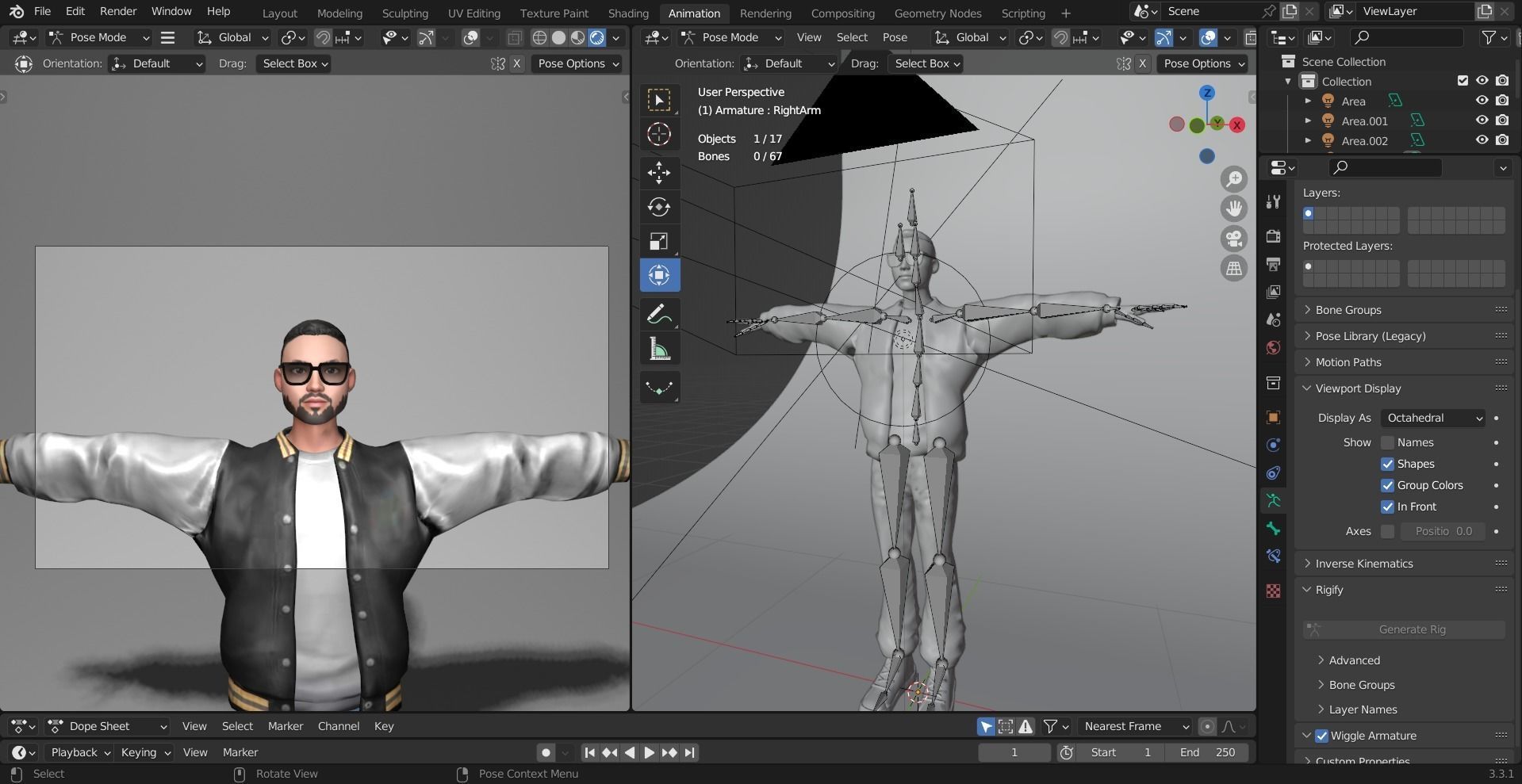Open the Scene properties tab
Screen dimensions: 1522x784
pyautogui.click(x=1273, y=319)
